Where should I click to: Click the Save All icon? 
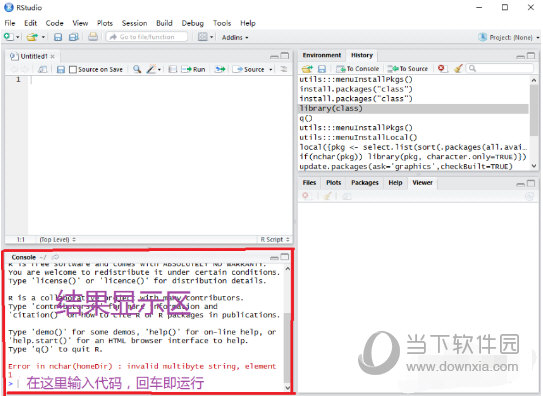(x=73, y=37)
